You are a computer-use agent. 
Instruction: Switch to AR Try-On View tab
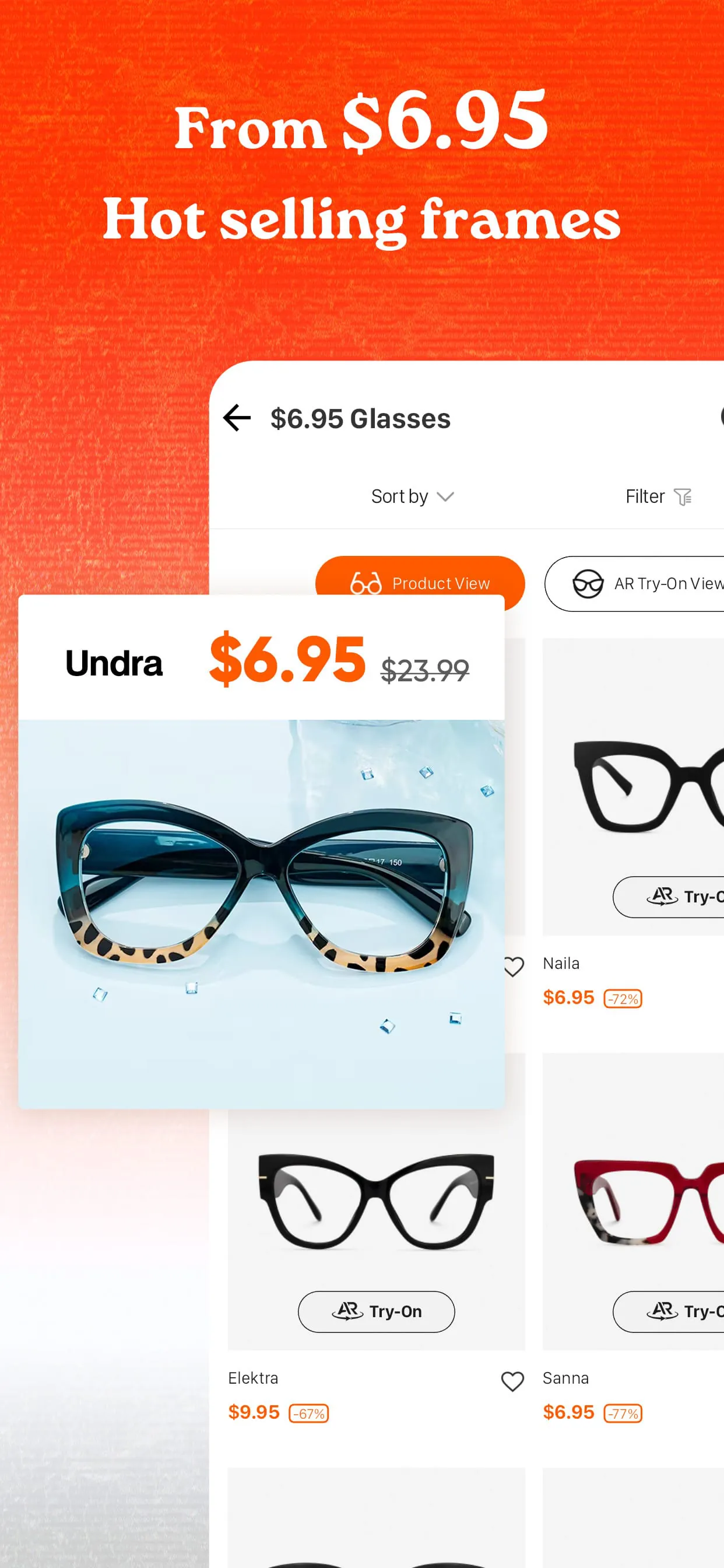coord(635,584)
